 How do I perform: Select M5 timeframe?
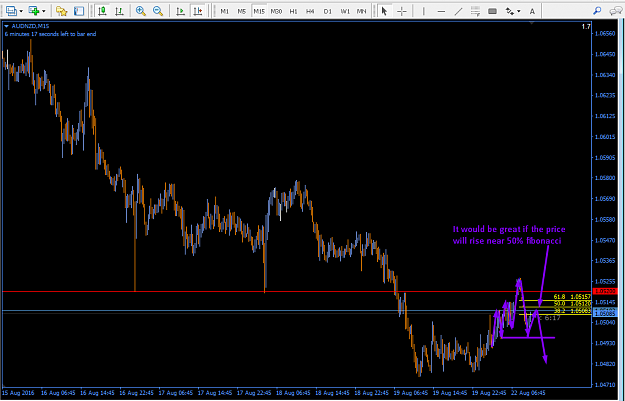pyautogui.click(x=242, y=12)
